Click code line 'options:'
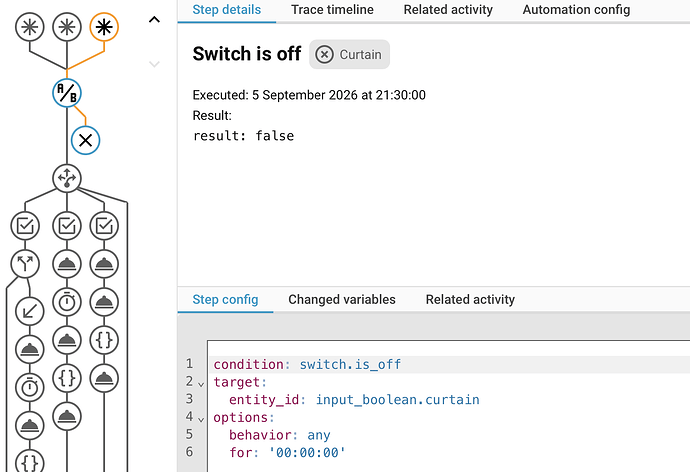Image resolution: width=690 pixels, height=472 pixels. pyautogui.click(x=244, y=417)
